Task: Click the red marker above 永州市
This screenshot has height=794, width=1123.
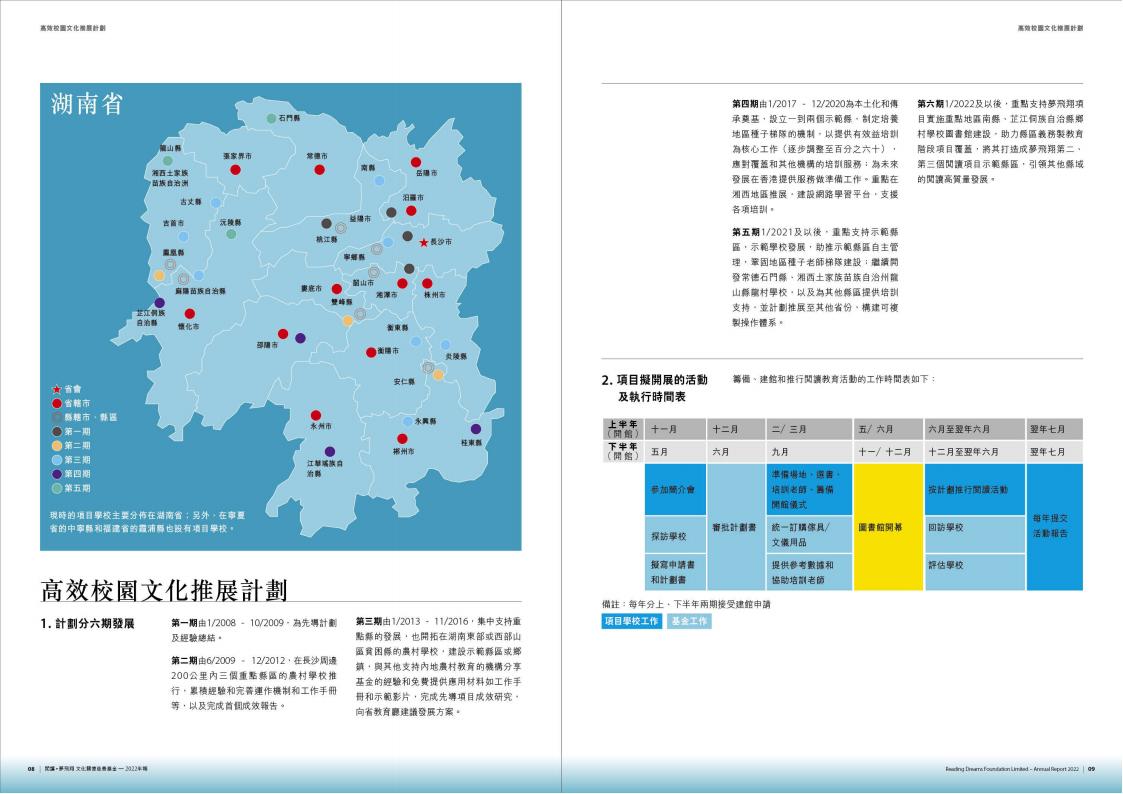Action: coord(316,415)
